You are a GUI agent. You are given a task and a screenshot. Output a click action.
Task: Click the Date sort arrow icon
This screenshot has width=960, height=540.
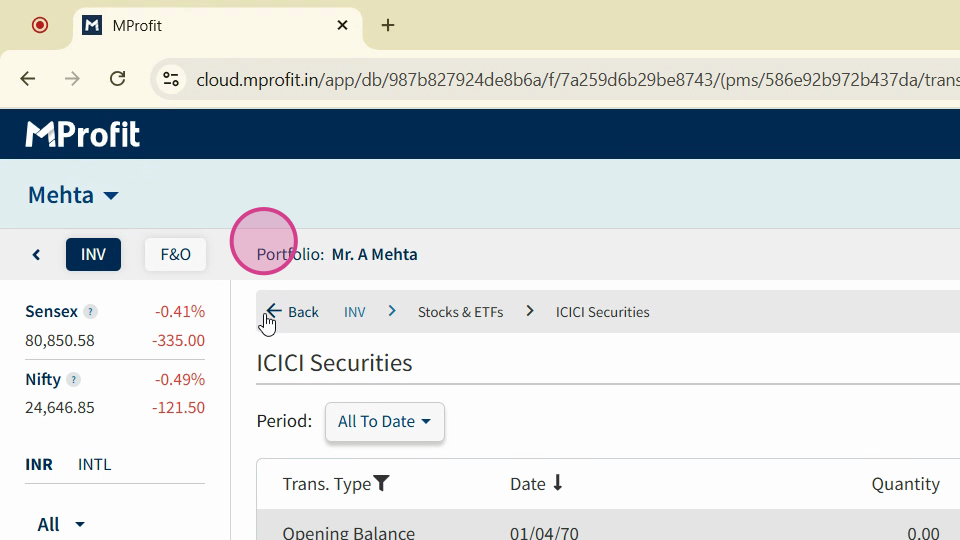557,483
